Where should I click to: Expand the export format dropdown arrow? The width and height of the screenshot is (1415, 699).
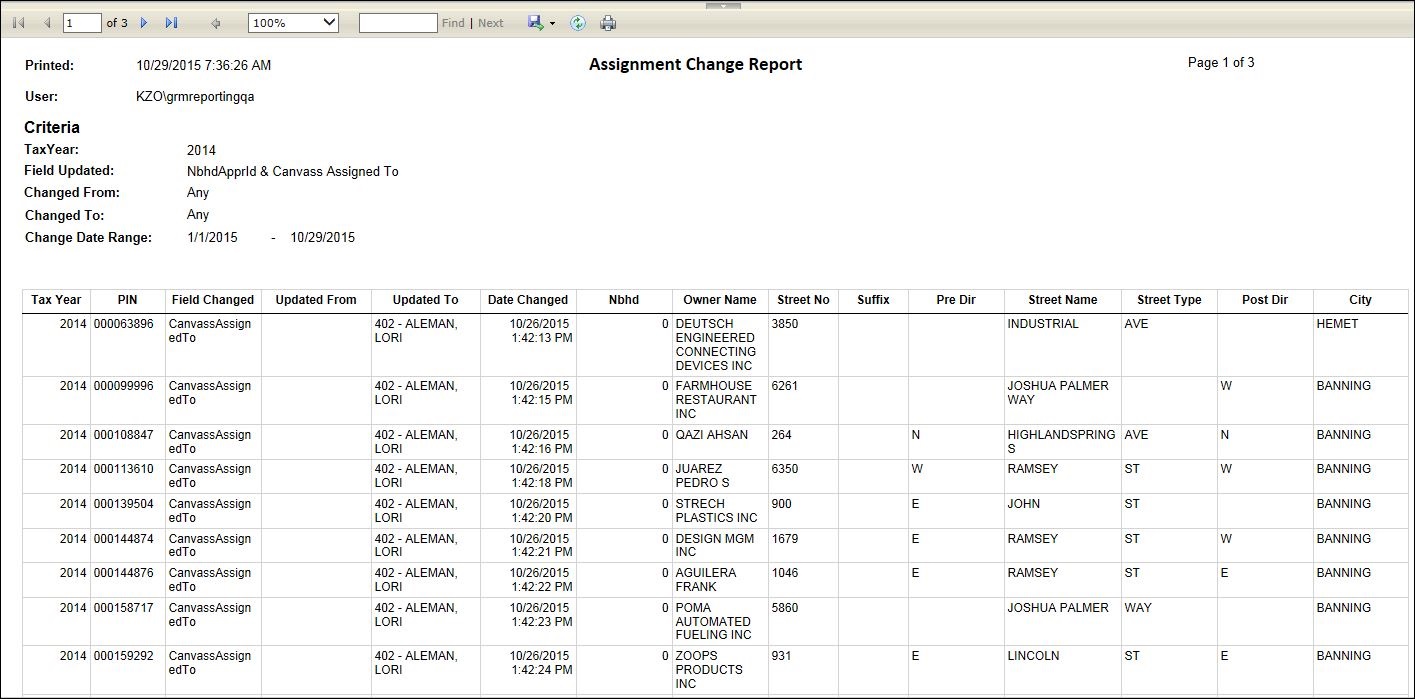(x=552, y=23)
